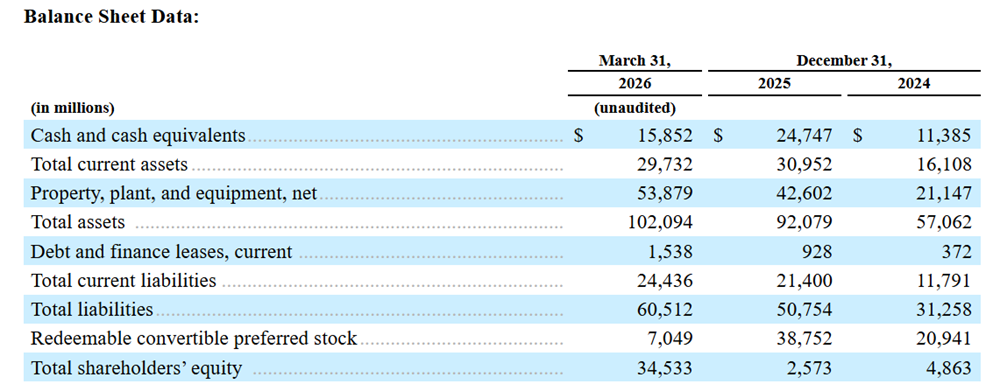The height and width of the screenshot is (391, 1000).
Task: Click the Balance Sheet Data heading
Action: pos(112,17)
